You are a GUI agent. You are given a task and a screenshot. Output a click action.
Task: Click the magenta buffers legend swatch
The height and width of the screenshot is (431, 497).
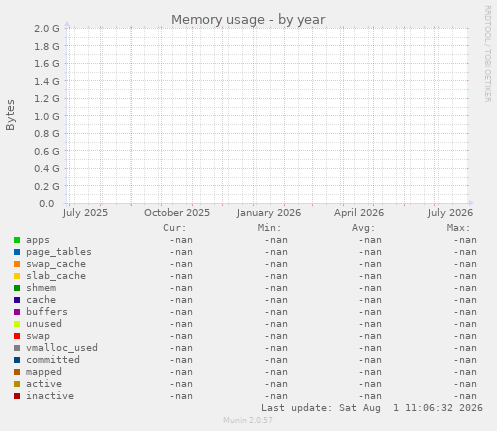click(x=17, y=312)
